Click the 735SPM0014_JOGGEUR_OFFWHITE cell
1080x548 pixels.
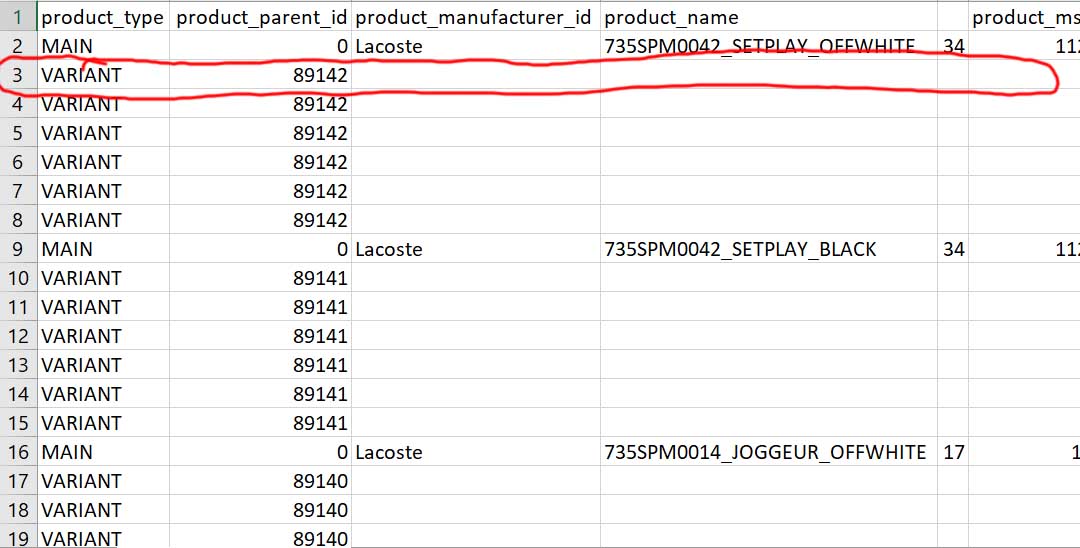pos(769,452)
